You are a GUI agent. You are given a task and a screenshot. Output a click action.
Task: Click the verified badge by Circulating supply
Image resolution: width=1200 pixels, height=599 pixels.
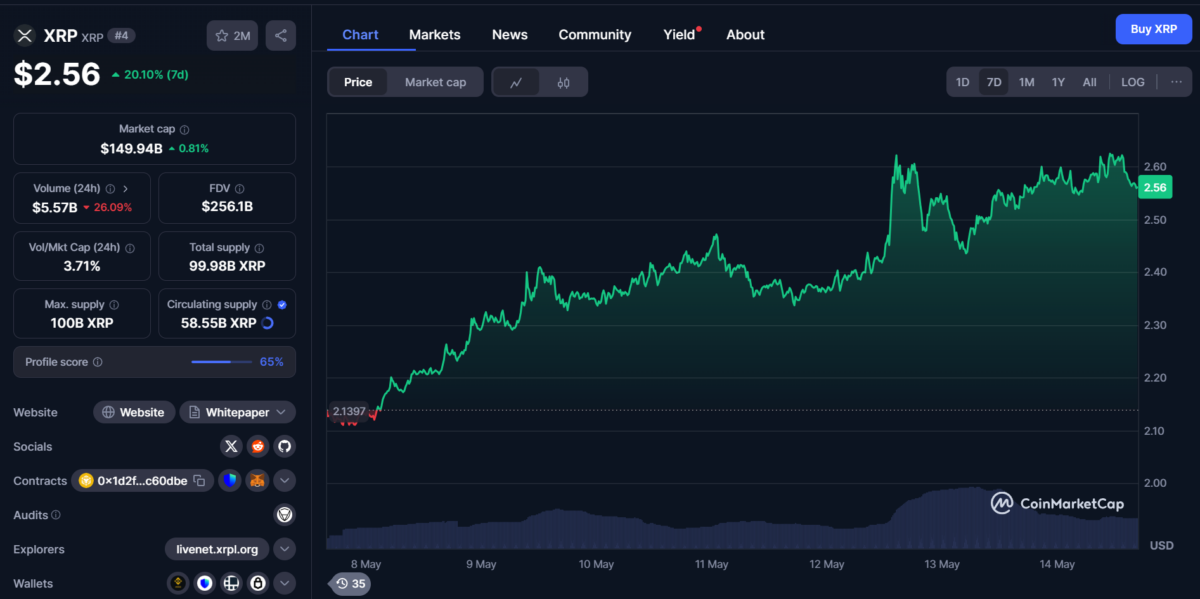click(x=282, y=305)
